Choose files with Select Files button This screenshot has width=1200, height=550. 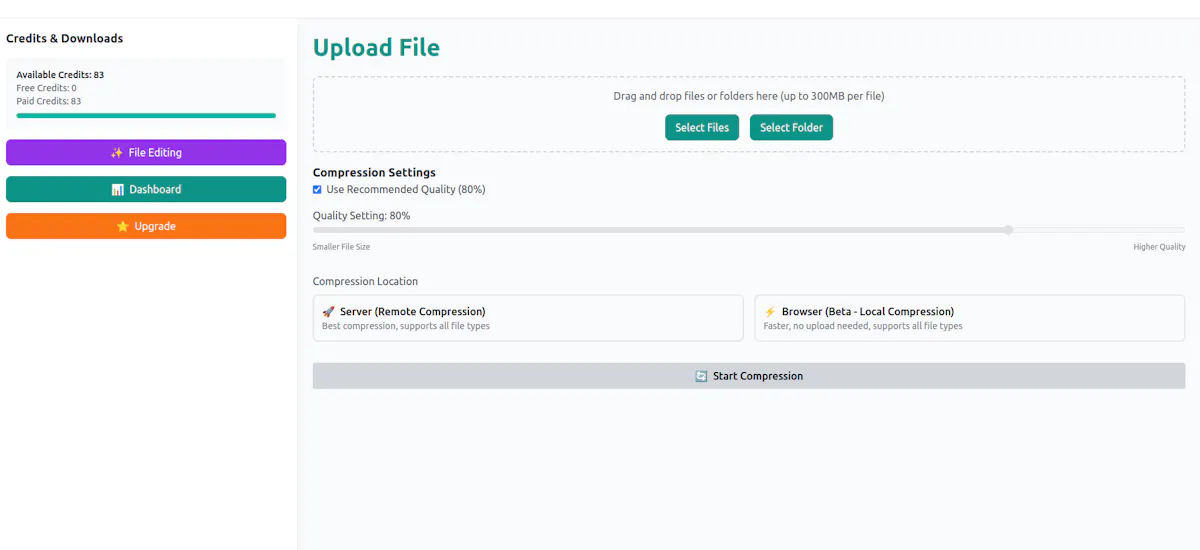702,128
